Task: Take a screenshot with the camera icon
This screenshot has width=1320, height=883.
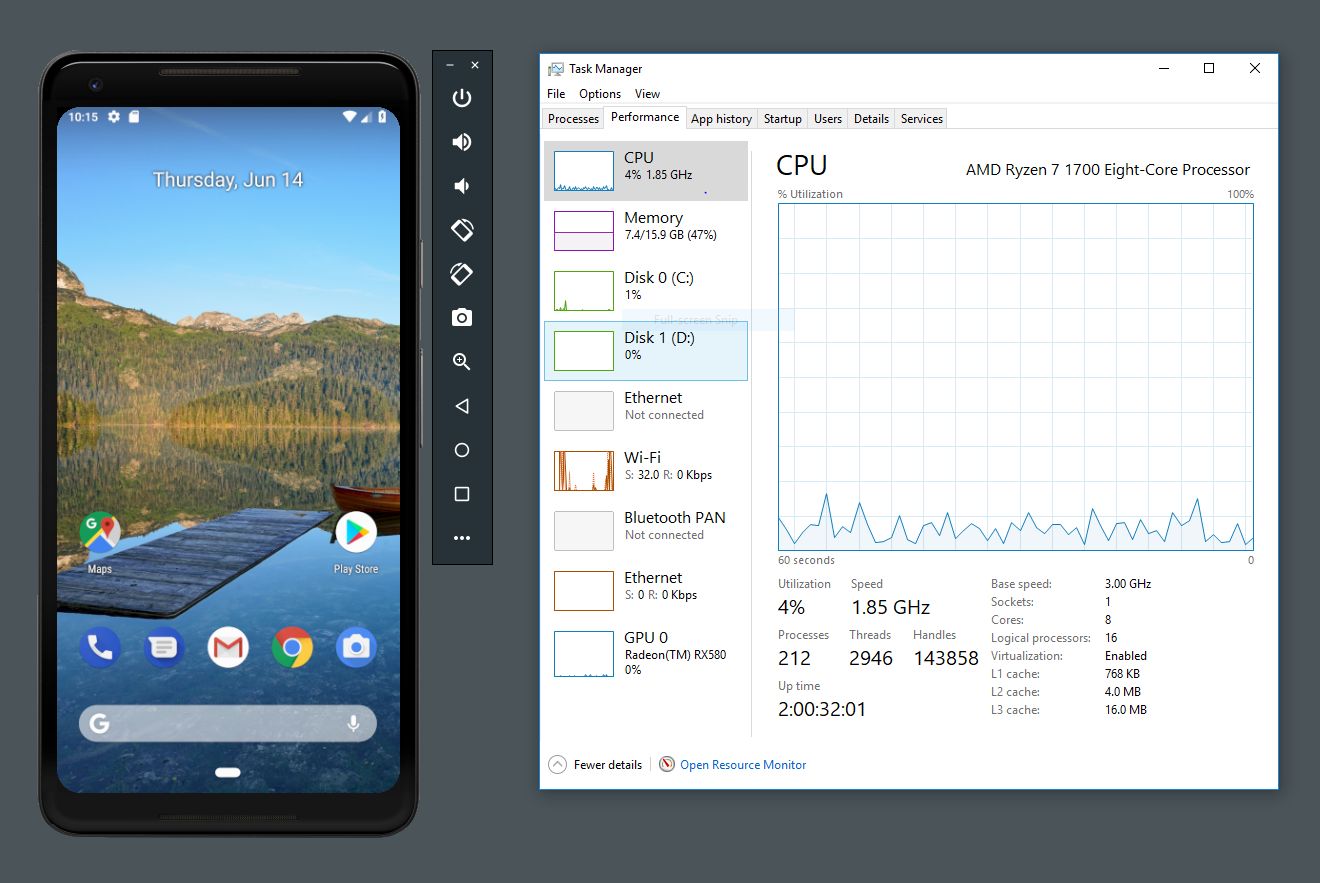Action: click(461, 317)
